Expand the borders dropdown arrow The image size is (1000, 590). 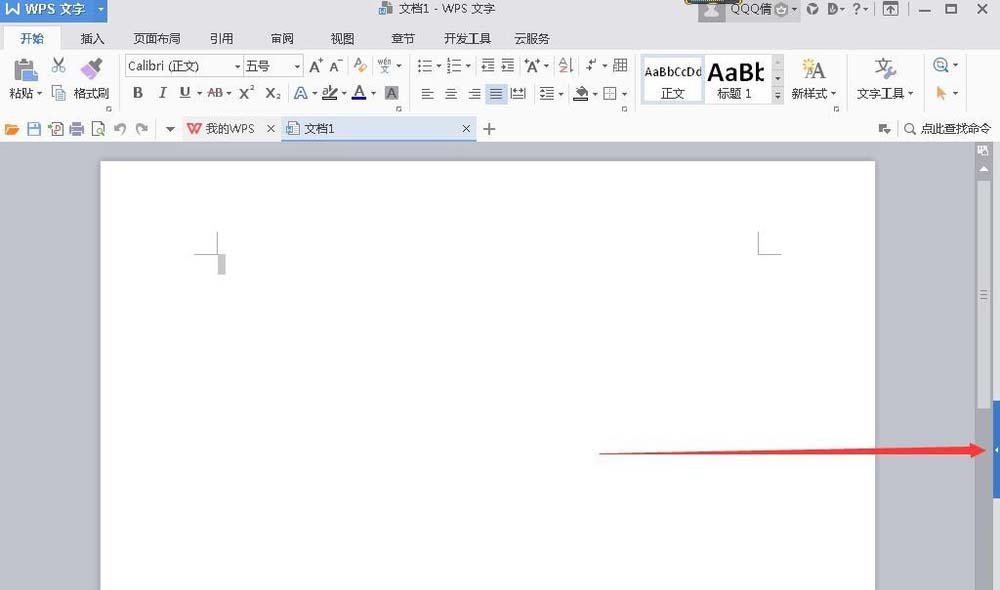[x=624, y=94]
